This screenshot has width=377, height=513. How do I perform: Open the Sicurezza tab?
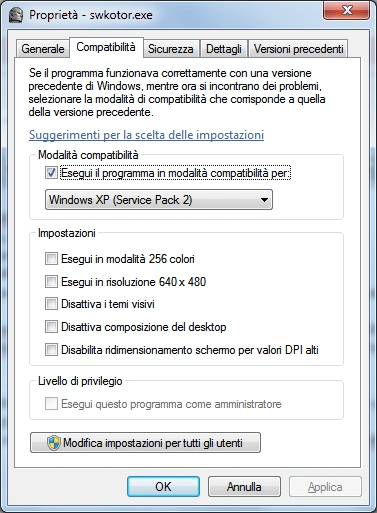(171, 49)
